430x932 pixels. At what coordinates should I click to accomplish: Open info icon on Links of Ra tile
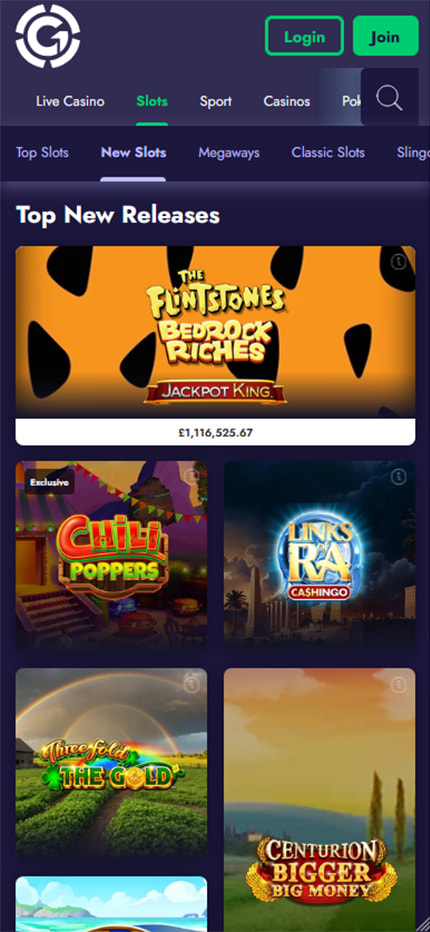point(398,477)
